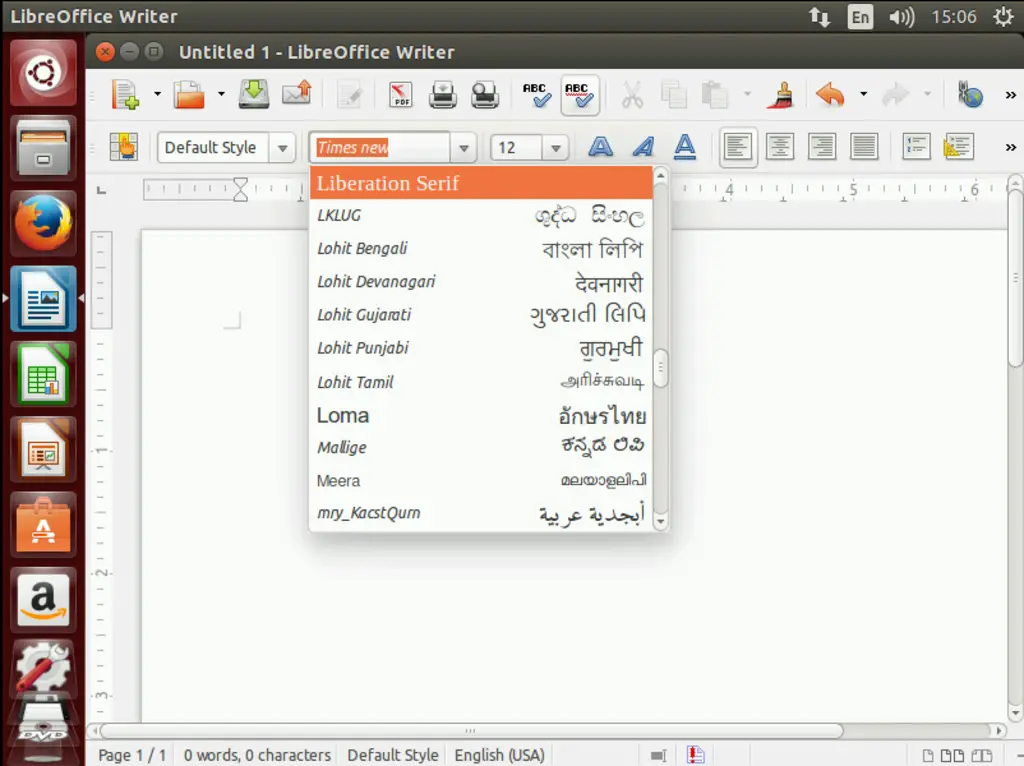This screenshot has width=1024, height=766.
Task: Toggle AutoSpellcheck in the toolbar
Action: [580, 95]
